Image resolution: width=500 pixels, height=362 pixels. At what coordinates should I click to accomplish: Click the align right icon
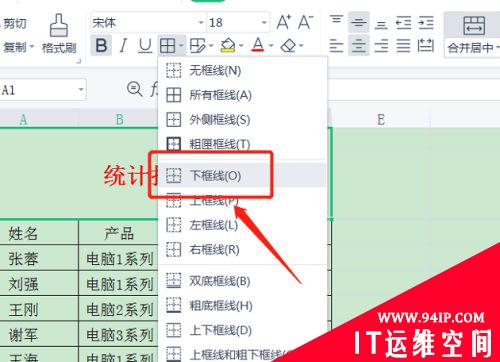(381, 46)
